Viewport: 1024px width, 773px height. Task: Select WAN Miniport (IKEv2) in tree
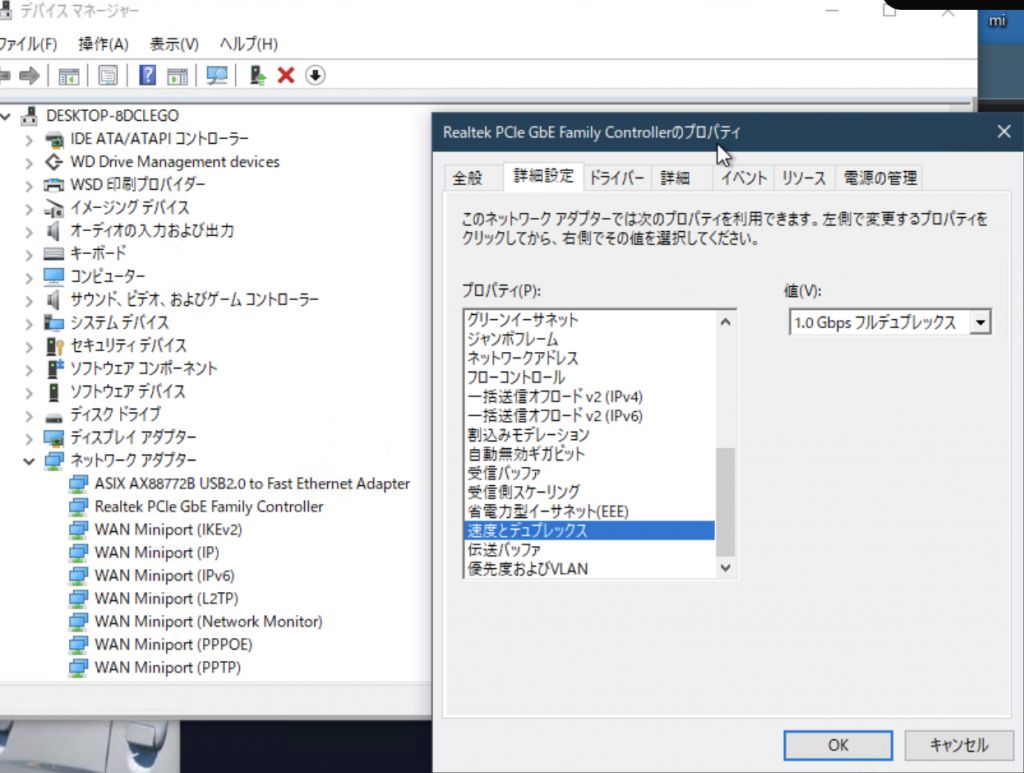point(168,529)
